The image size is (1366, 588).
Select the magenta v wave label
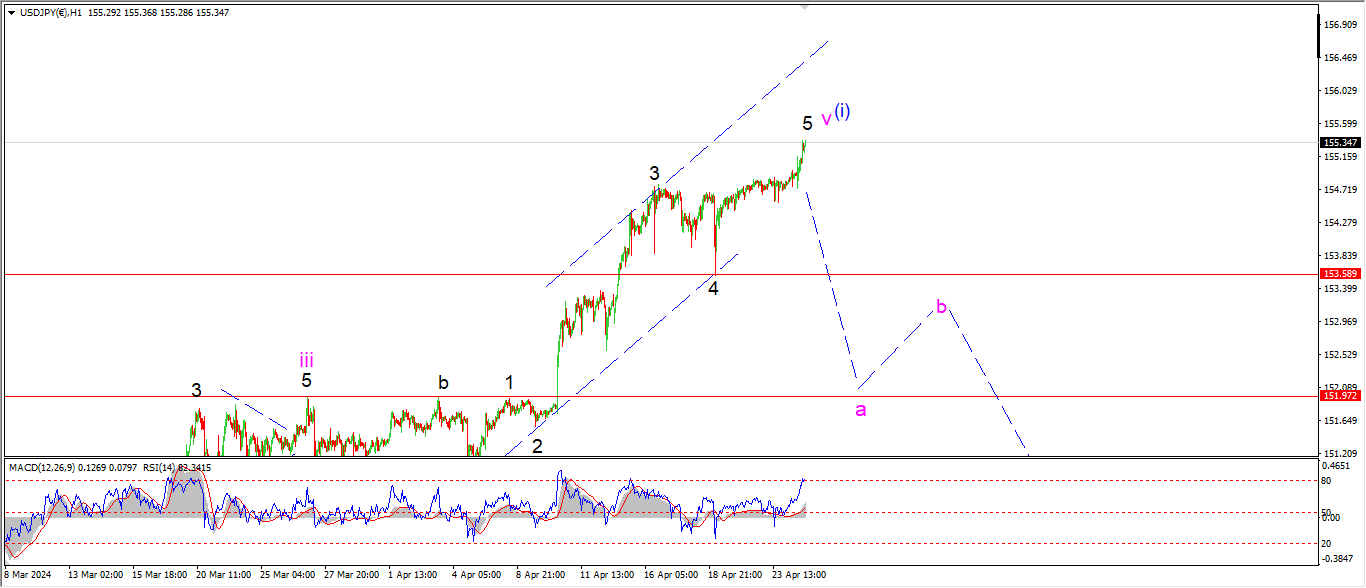[826, 119]
